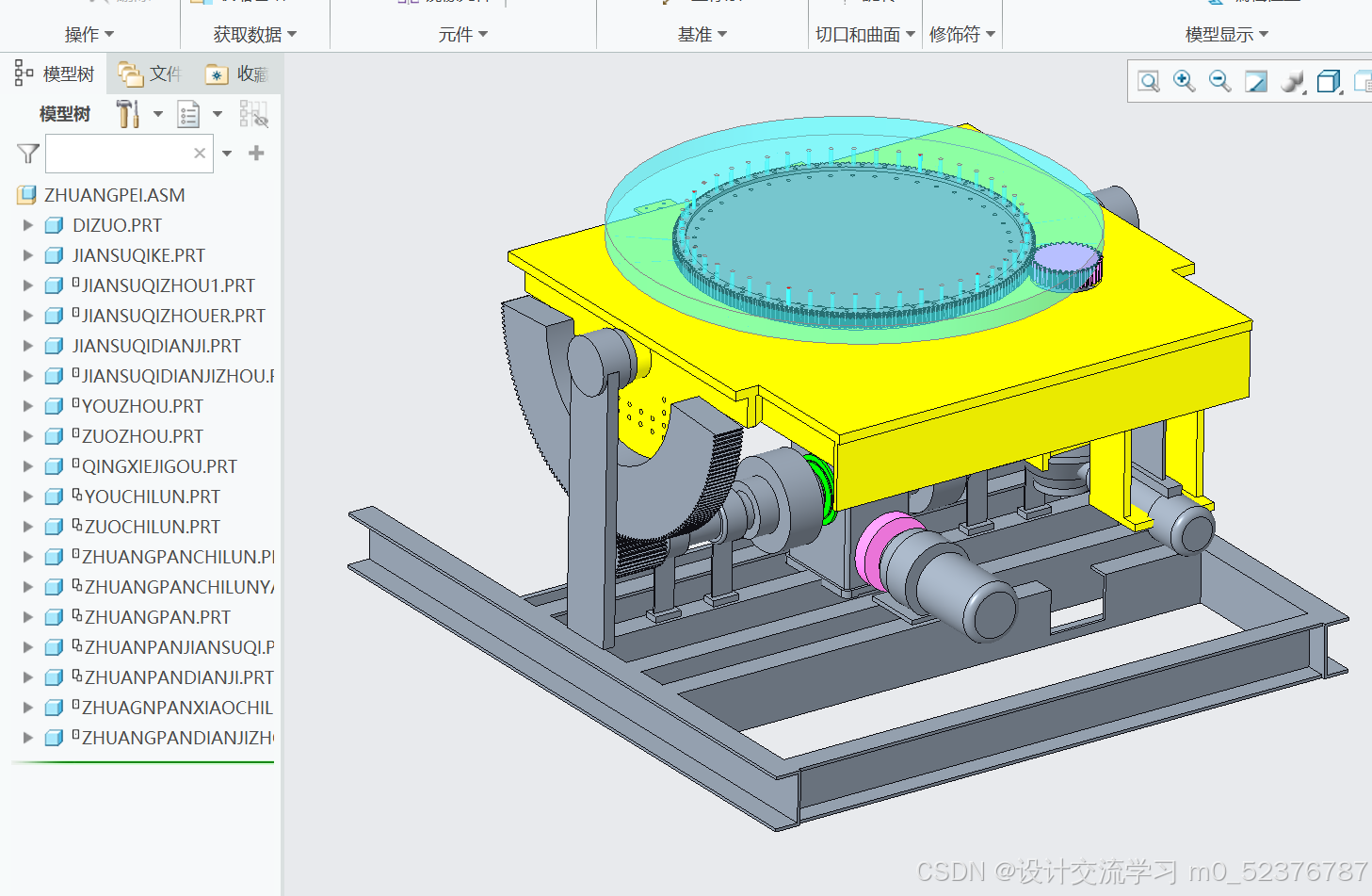Viewport: 1372px width, 896px height.
Task: Select ZHUANPANJIANSUQI part in tree
Action: [x=179, y=647]
